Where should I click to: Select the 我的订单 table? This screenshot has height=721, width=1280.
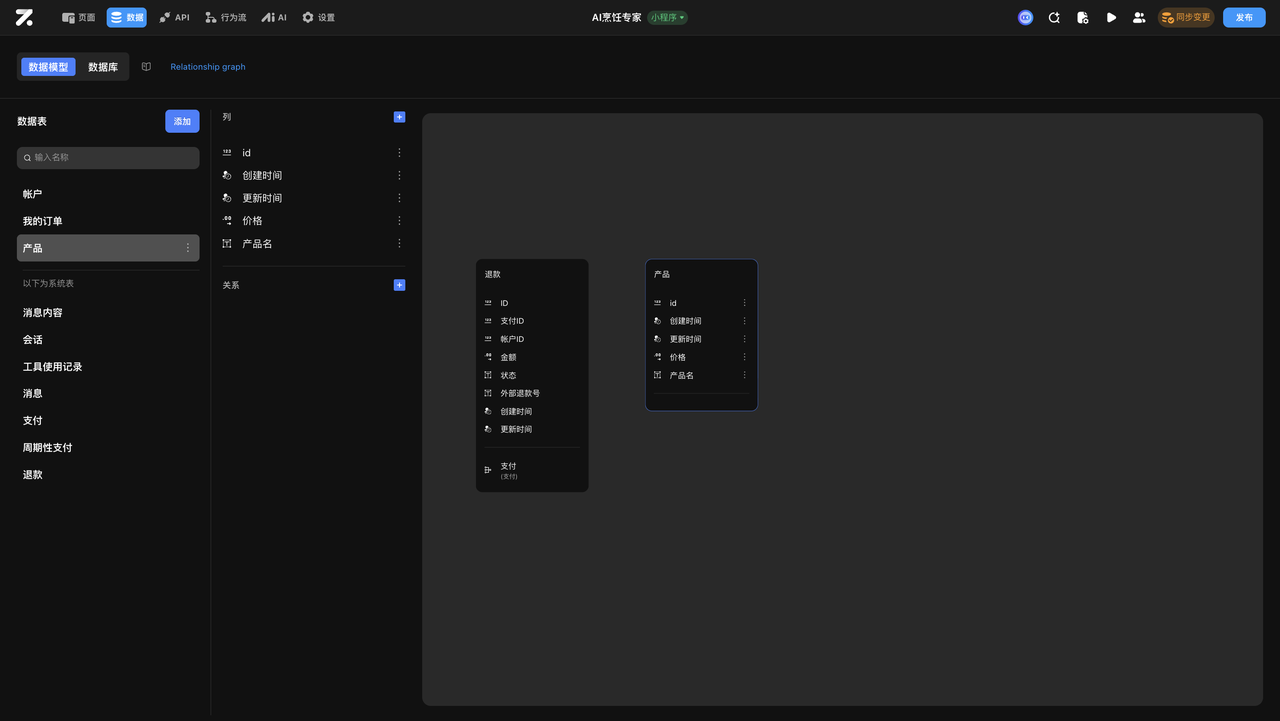click(108, 221)
